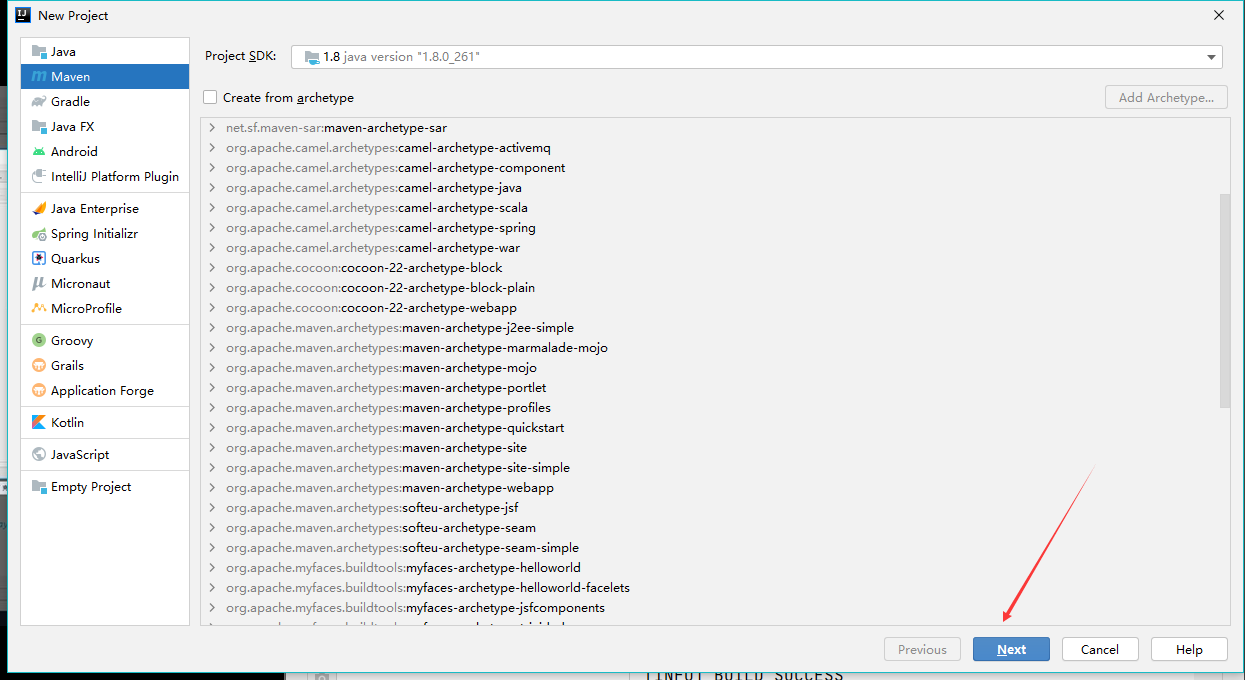Select maven-archetype-site-simple row
The image size is (1245, 680).
click(709, 468)
